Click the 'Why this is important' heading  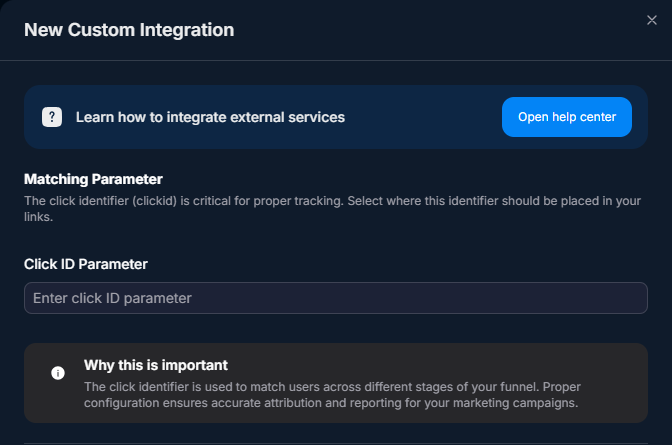click(x=156, y=365)
